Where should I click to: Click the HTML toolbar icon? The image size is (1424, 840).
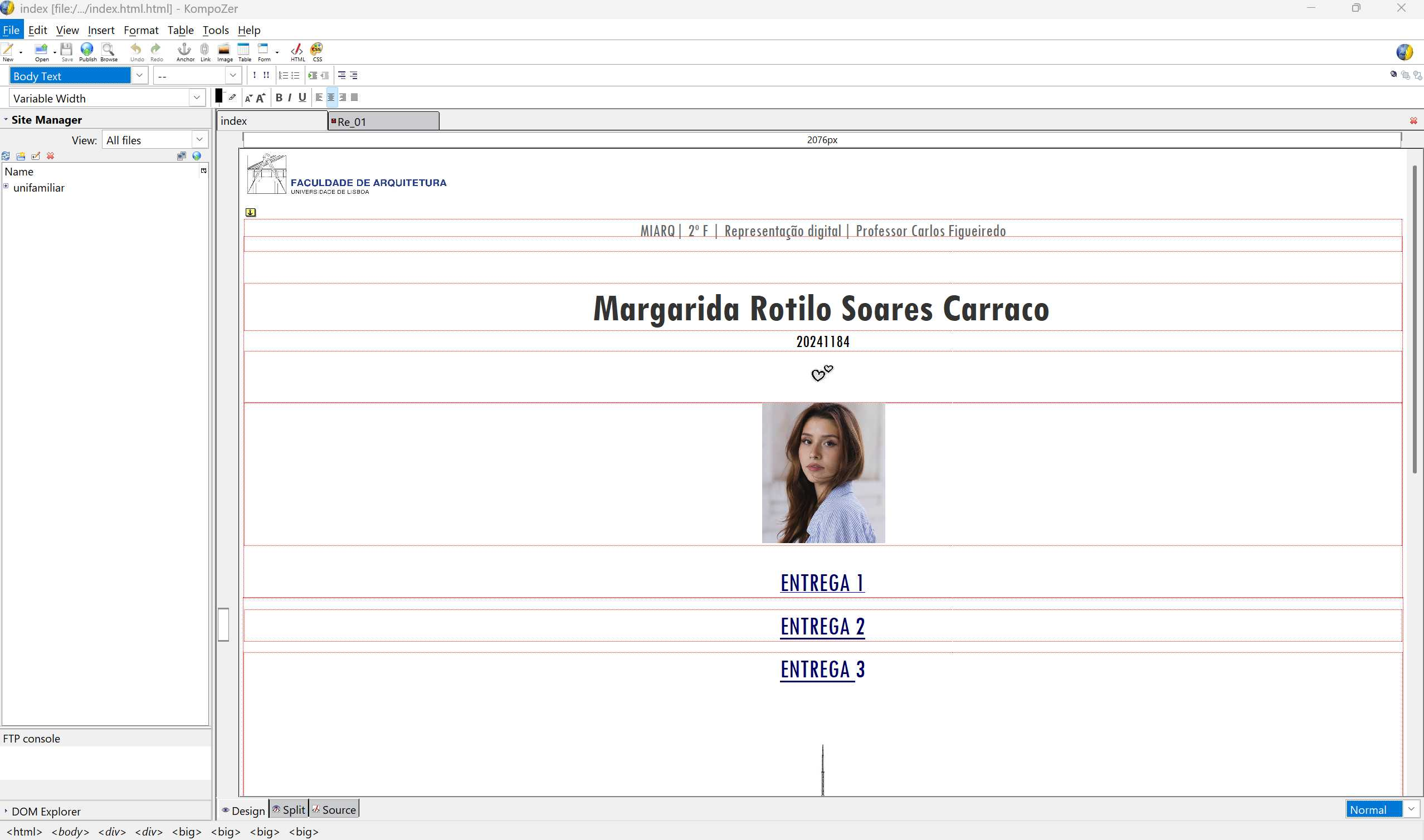coord(297,51)
